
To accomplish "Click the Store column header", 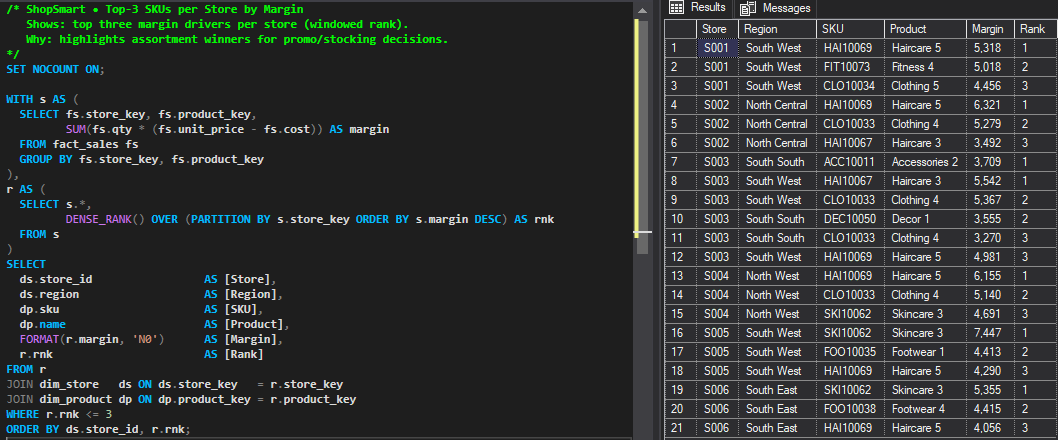I will click(x=716, y=29).
